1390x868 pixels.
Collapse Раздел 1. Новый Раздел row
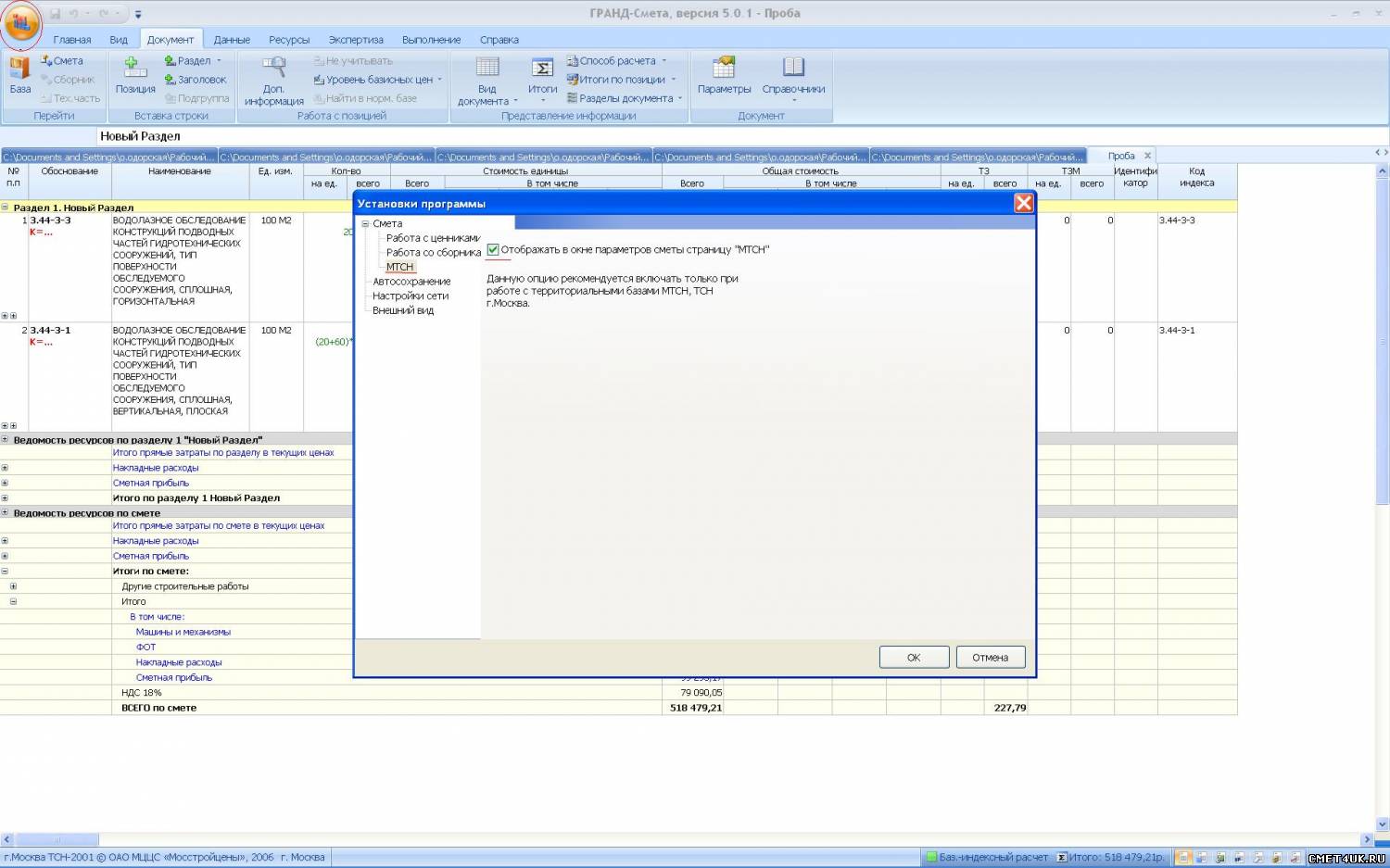pos(5,208)
